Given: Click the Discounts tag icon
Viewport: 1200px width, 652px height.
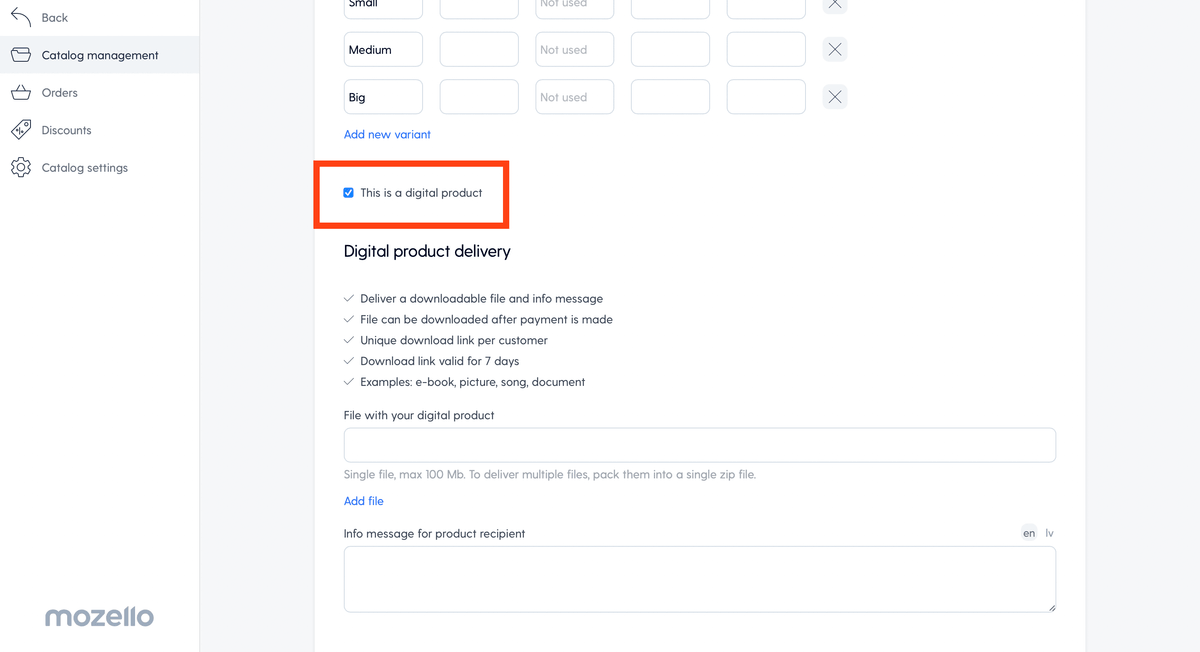Looking at the screenshot, I should 21,130.
